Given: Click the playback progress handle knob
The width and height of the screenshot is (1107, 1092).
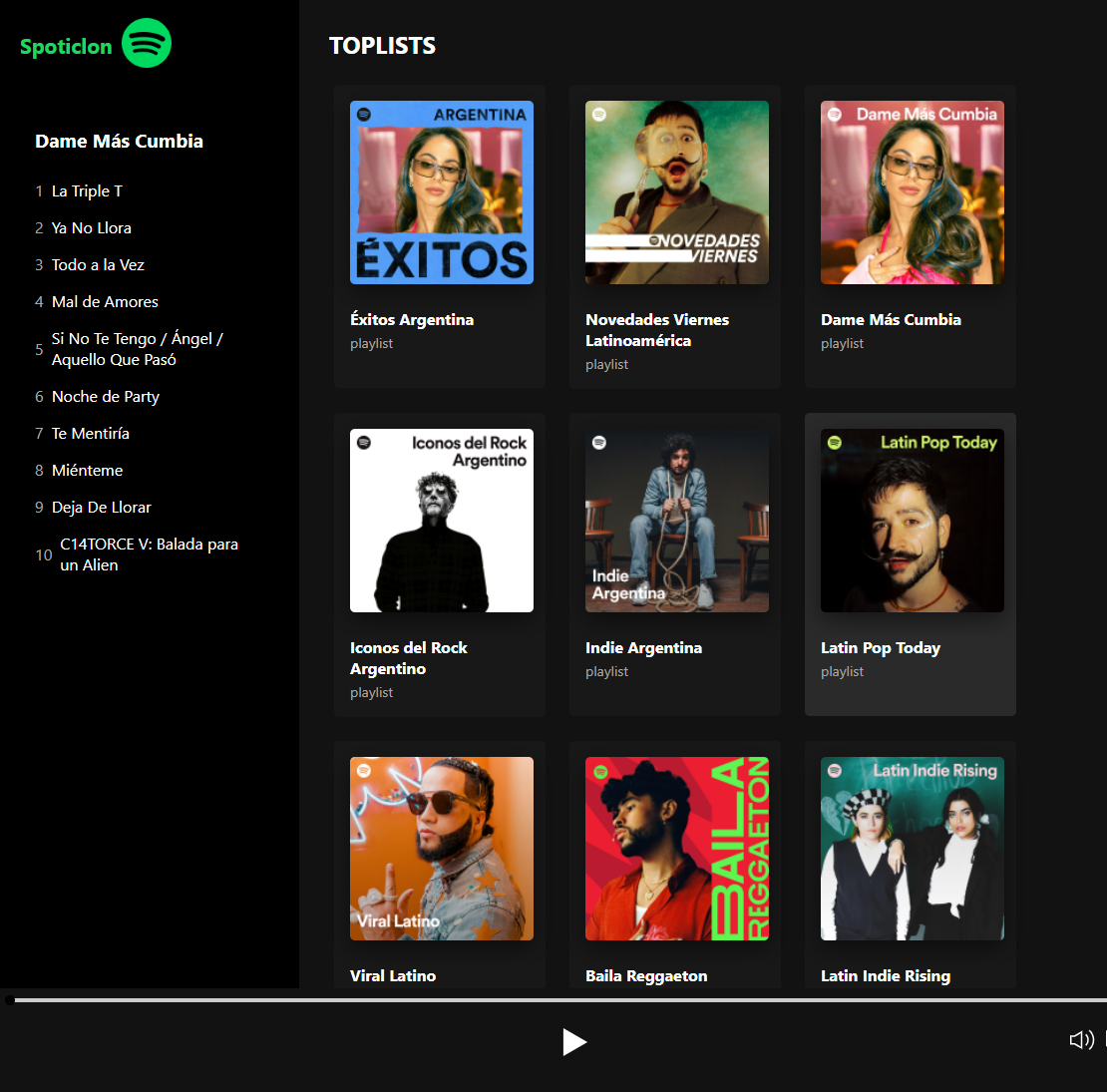Looking at the screenshot, I should [x=9, y=1000].
